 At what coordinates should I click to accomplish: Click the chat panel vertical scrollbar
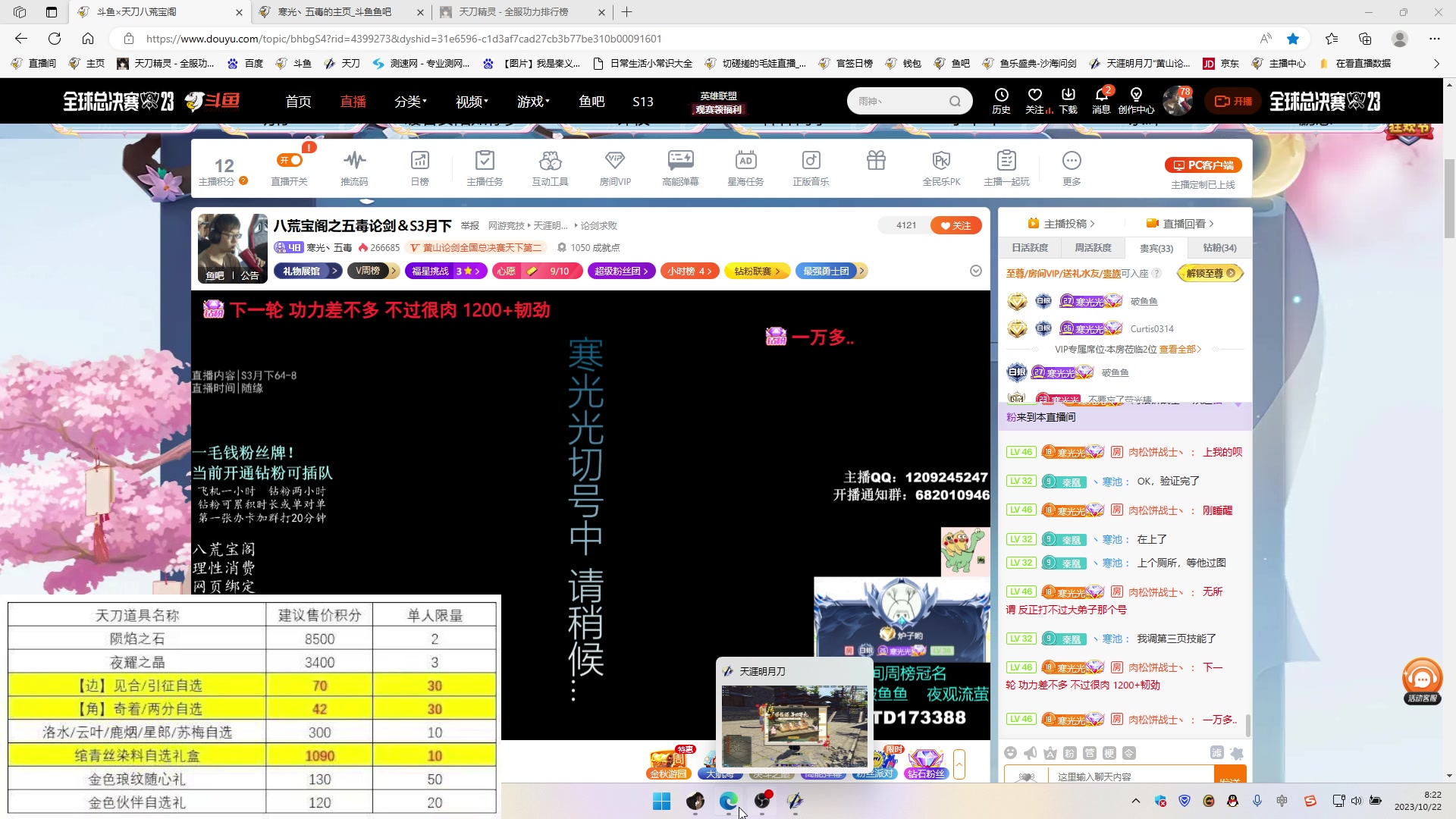coord(1248,724)
